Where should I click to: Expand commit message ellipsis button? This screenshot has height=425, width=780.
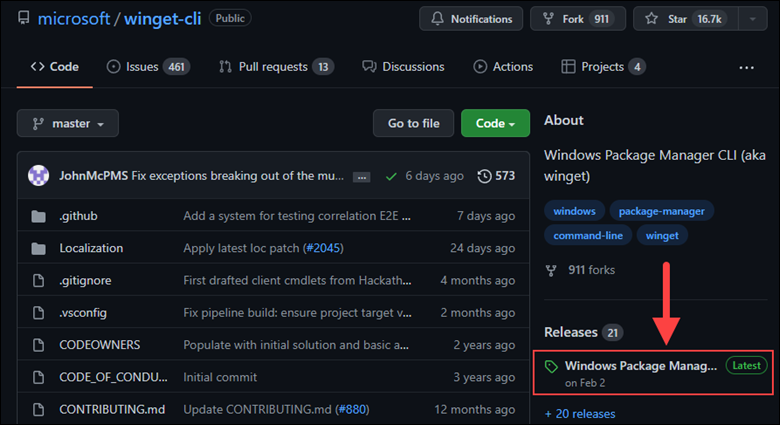[x=362, y=177]
